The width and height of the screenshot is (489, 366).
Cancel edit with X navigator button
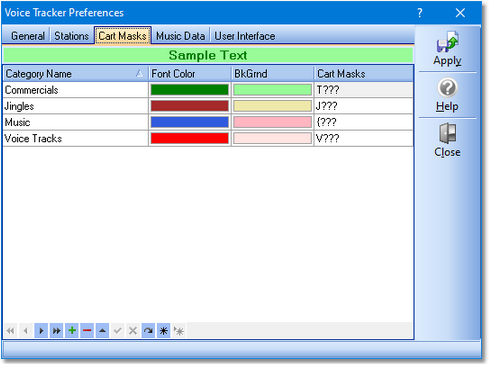pos(133,330)
